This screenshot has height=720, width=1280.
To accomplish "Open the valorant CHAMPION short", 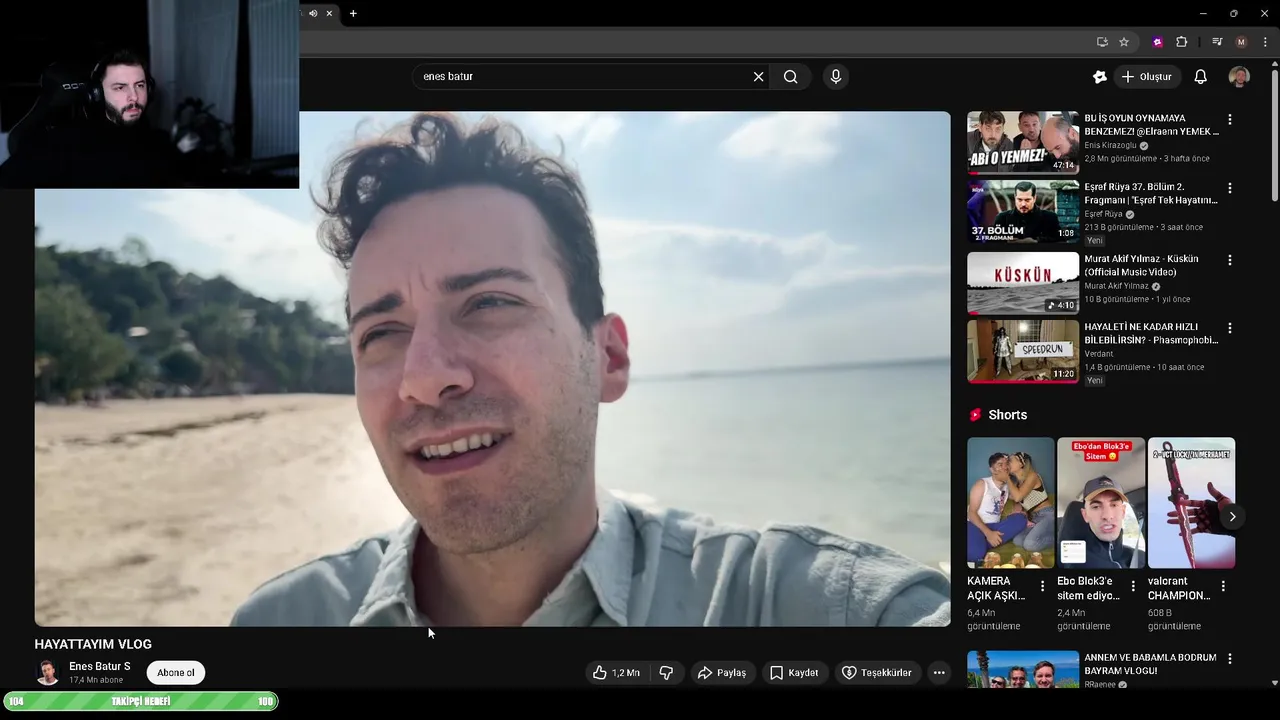I will (x=1191, y=503).
